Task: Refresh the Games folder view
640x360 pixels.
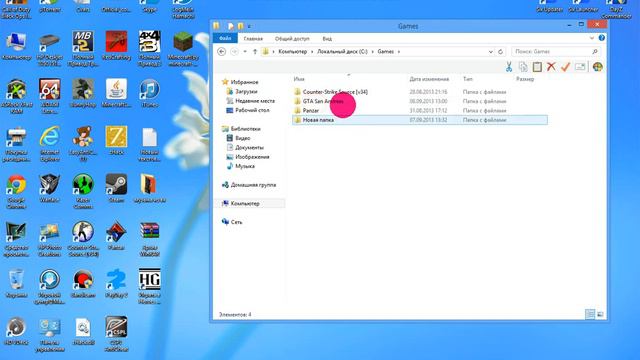Action: tap(500, 52)
